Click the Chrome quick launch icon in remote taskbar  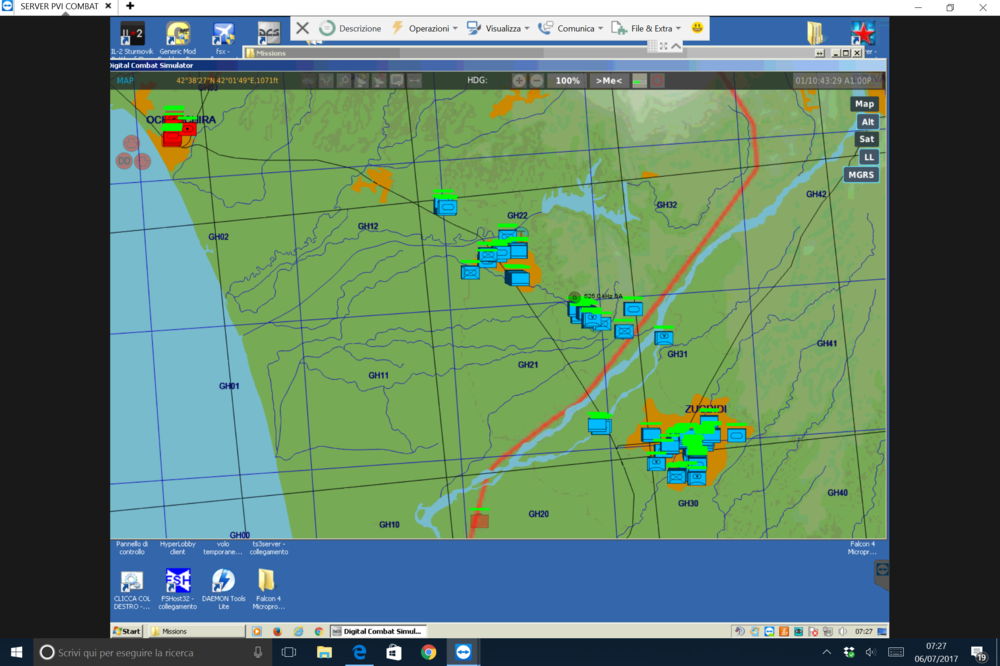click(319, 632)
